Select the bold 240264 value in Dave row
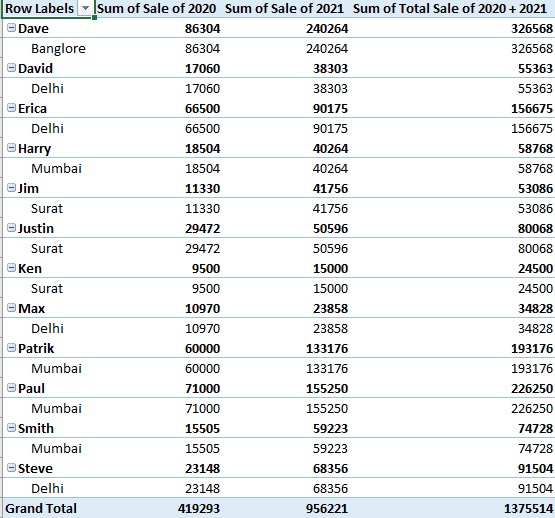This screenshot has height=518, width=555. pyautogui.click(x=327, y=29)
